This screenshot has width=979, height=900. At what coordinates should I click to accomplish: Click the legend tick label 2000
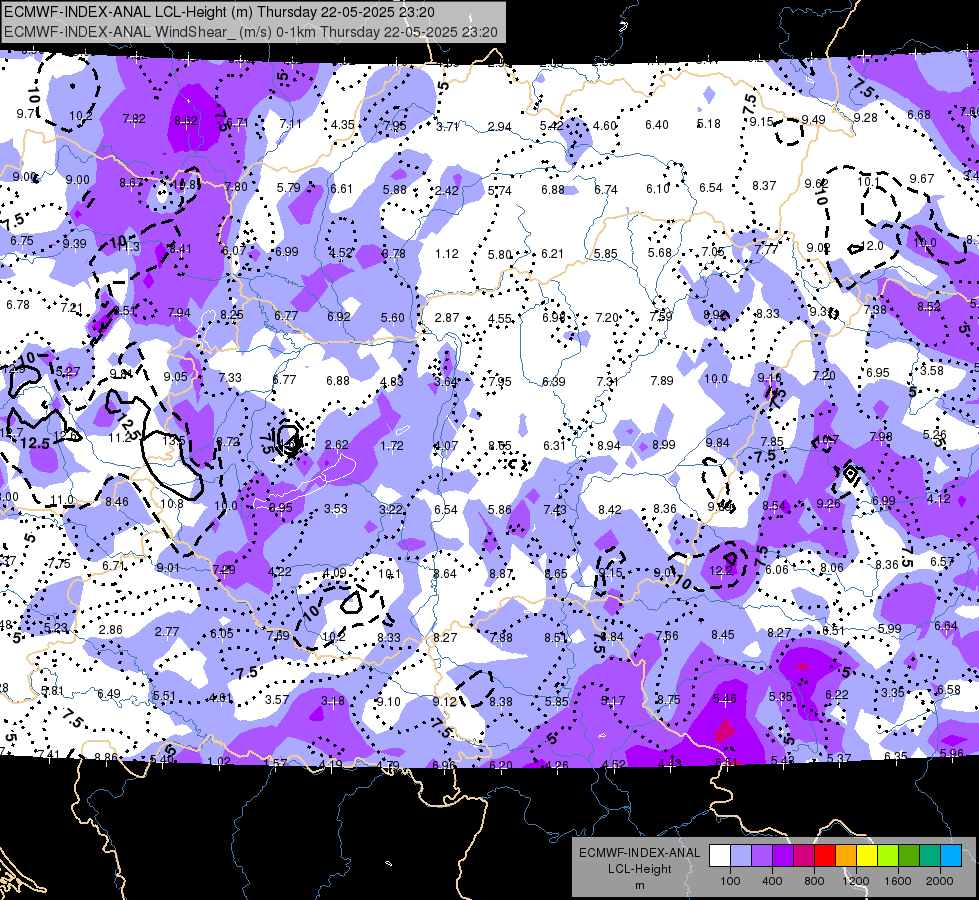pos(940,881)
